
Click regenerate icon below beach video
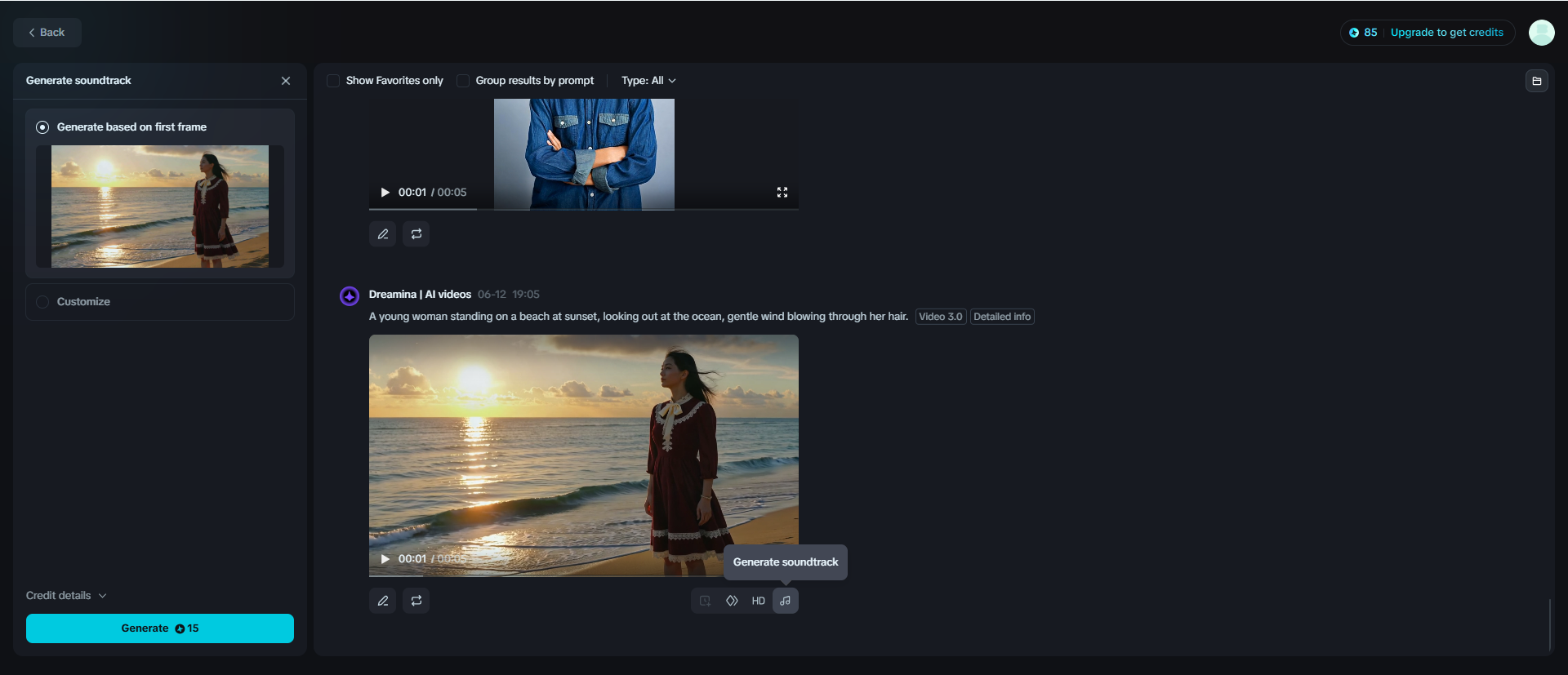point(416,601)
